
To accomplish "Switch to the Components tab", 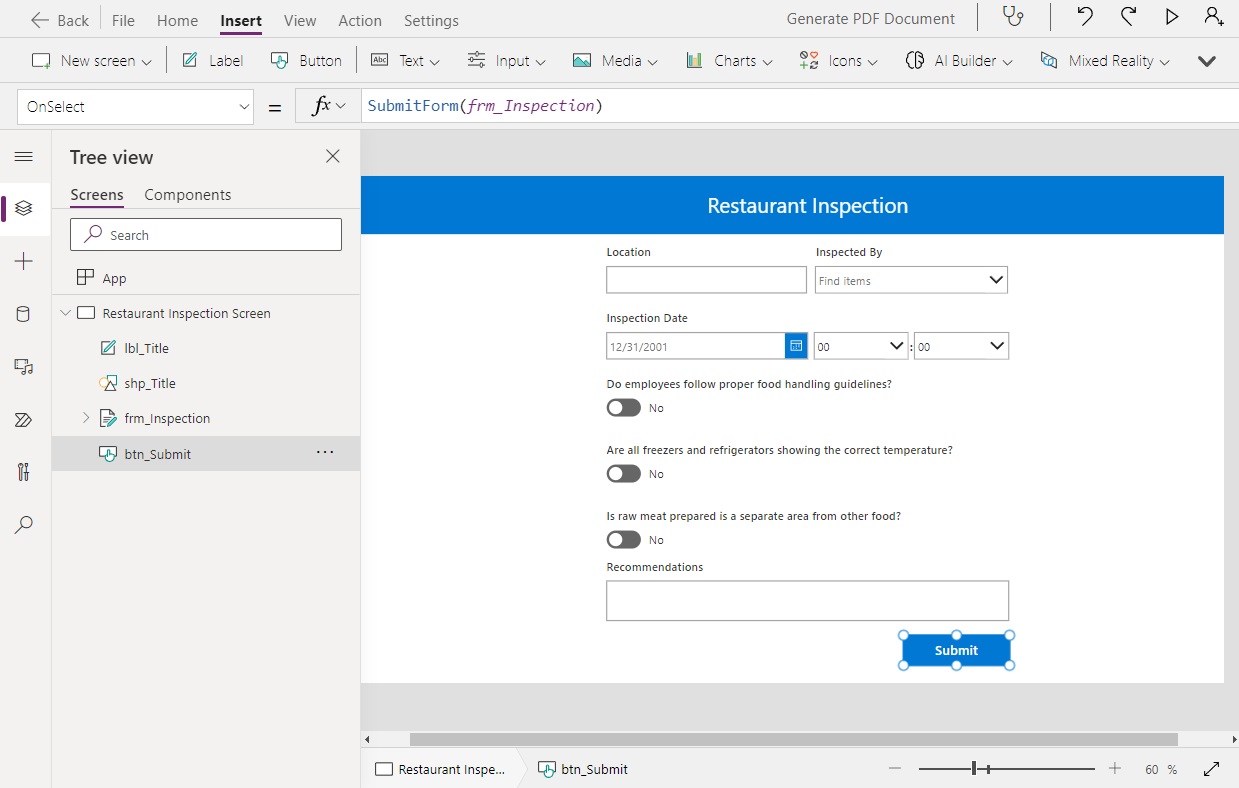I will pos(187,194).
